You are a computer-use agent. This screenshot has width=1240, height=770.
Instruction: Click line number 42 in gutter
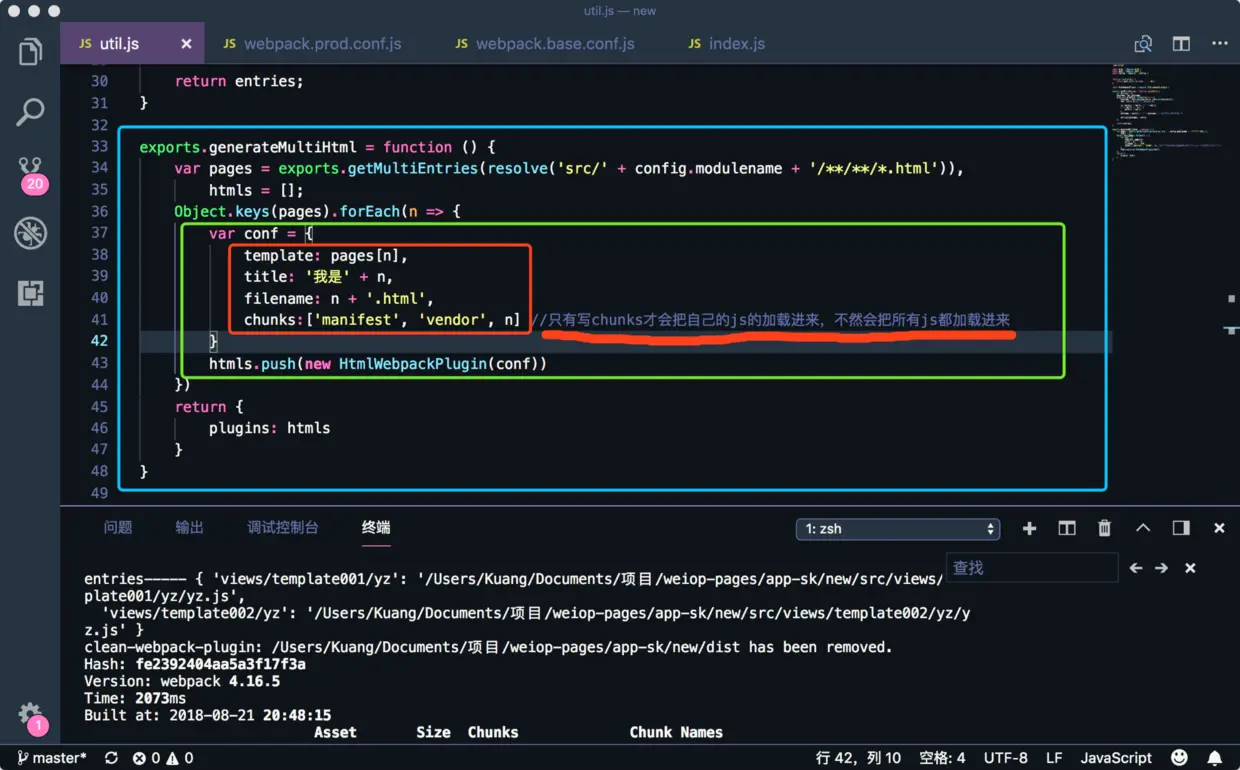coord(99,341)
